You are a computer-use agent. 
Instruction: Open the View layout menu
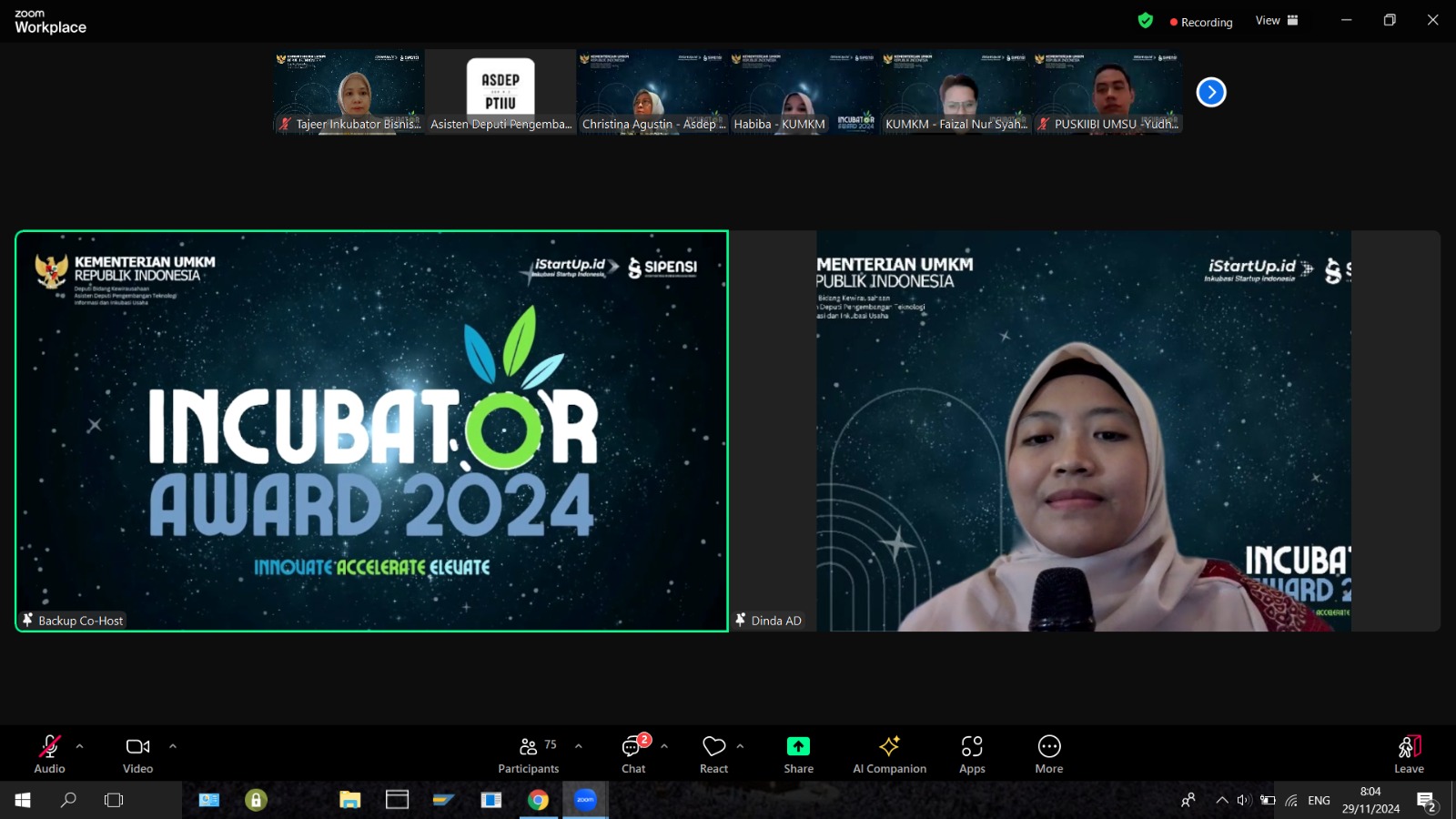pos(1277,20)
